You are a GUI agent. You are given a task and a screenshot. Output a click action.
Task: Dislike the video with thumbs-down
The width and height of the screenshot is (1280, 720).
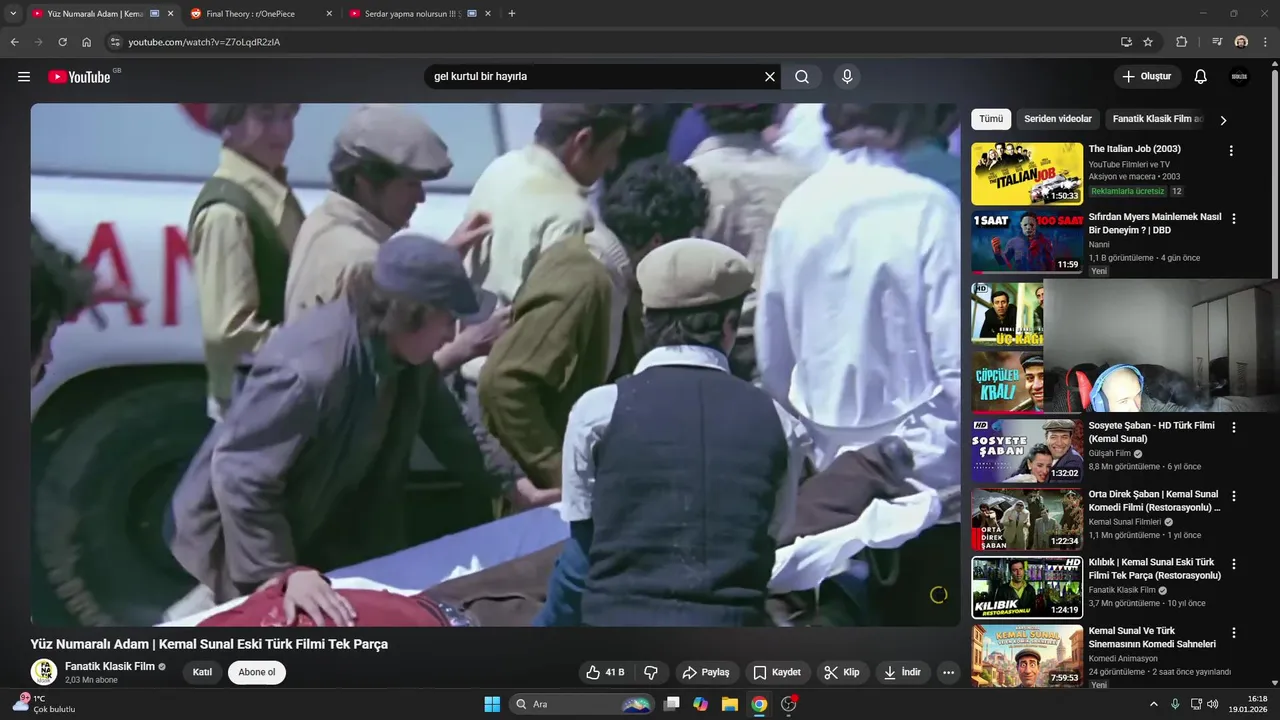[x=651, y=672]
